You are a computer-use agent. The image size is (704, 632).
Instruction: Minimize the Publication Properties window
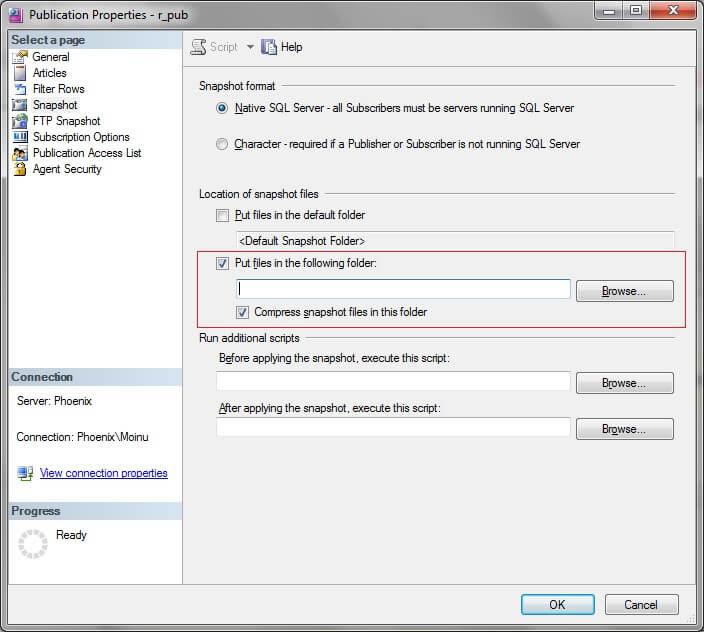[x=609, y=11]
